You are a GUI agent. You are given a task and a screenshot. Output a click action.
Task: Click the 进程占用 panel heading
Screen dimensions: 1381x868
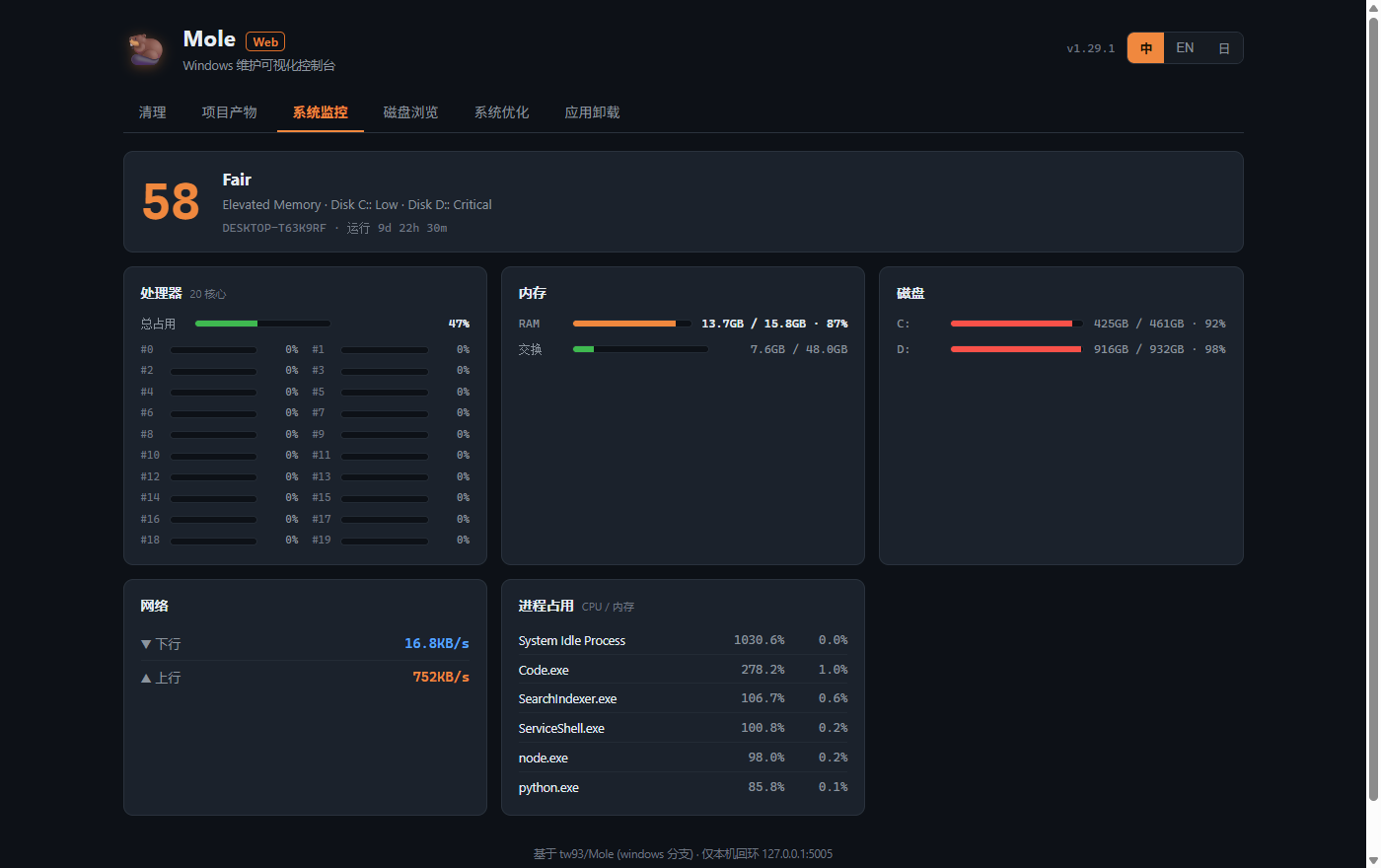click(545, 606)
